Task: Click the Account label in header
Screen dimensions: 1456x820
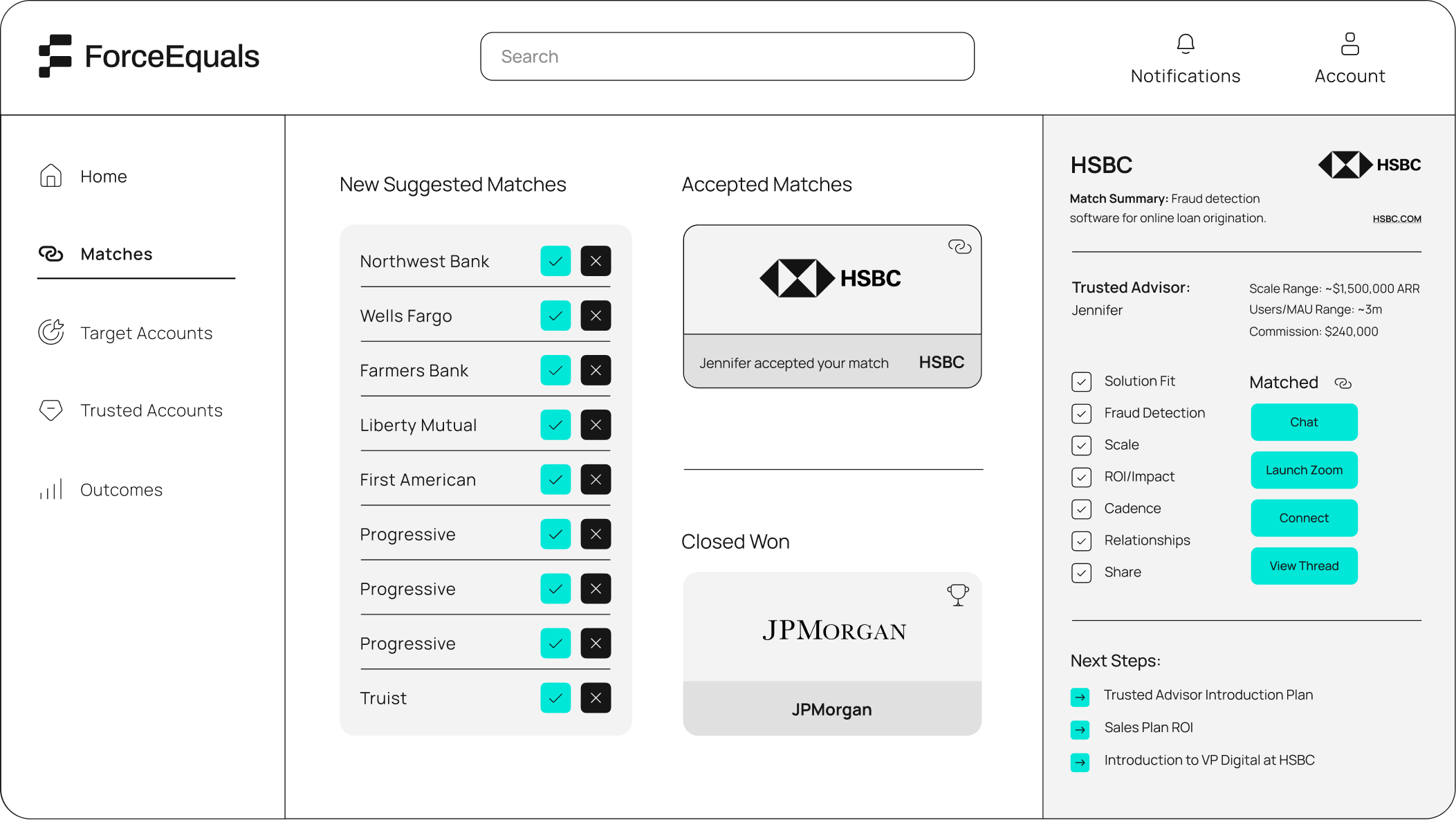Action: tap(1349, 76)
